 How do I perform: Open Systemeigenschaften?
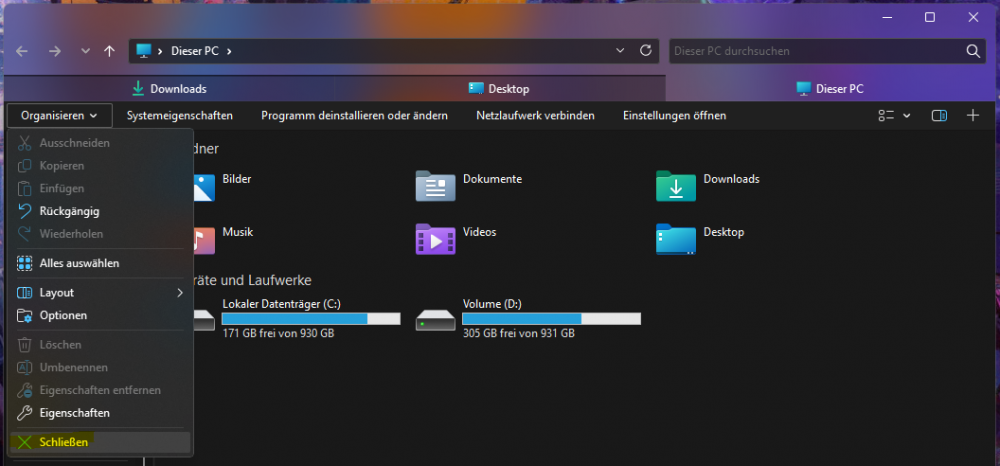pyautogui.click(x=180, y=115)
